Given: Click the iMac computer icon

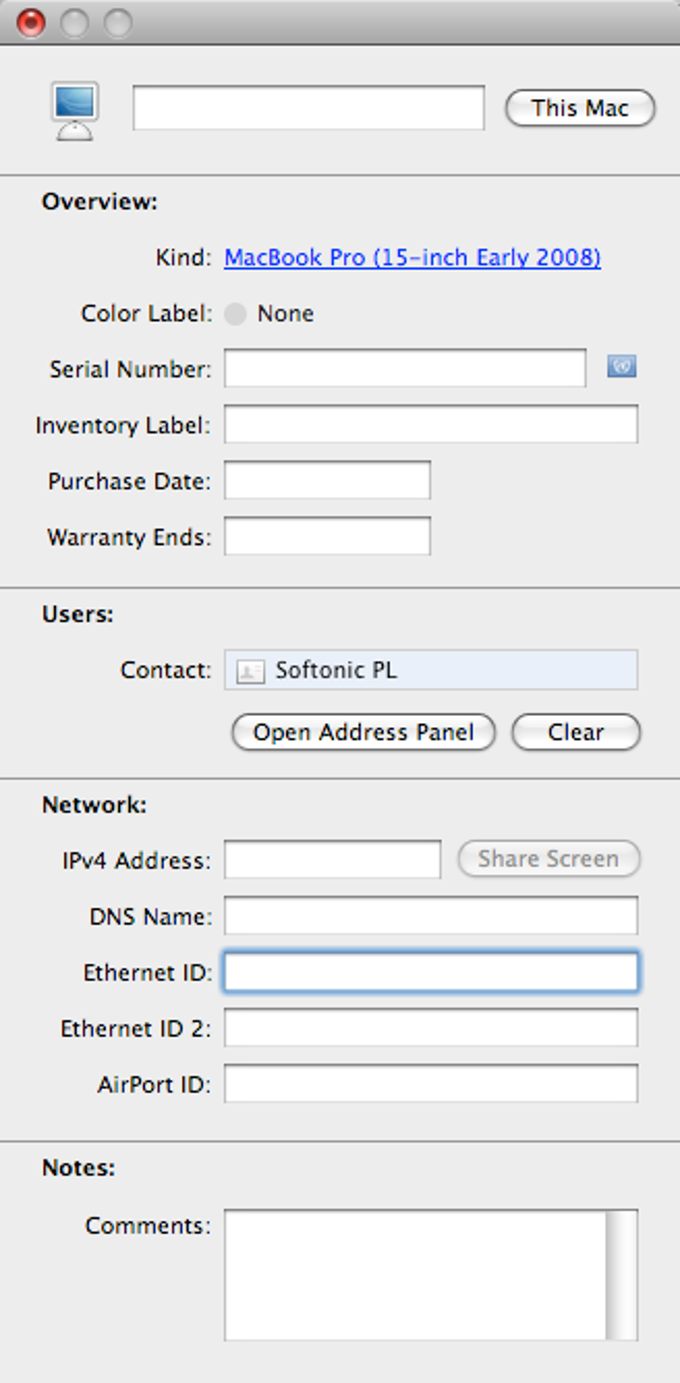Looking at the screenshot, I should 75,110.
